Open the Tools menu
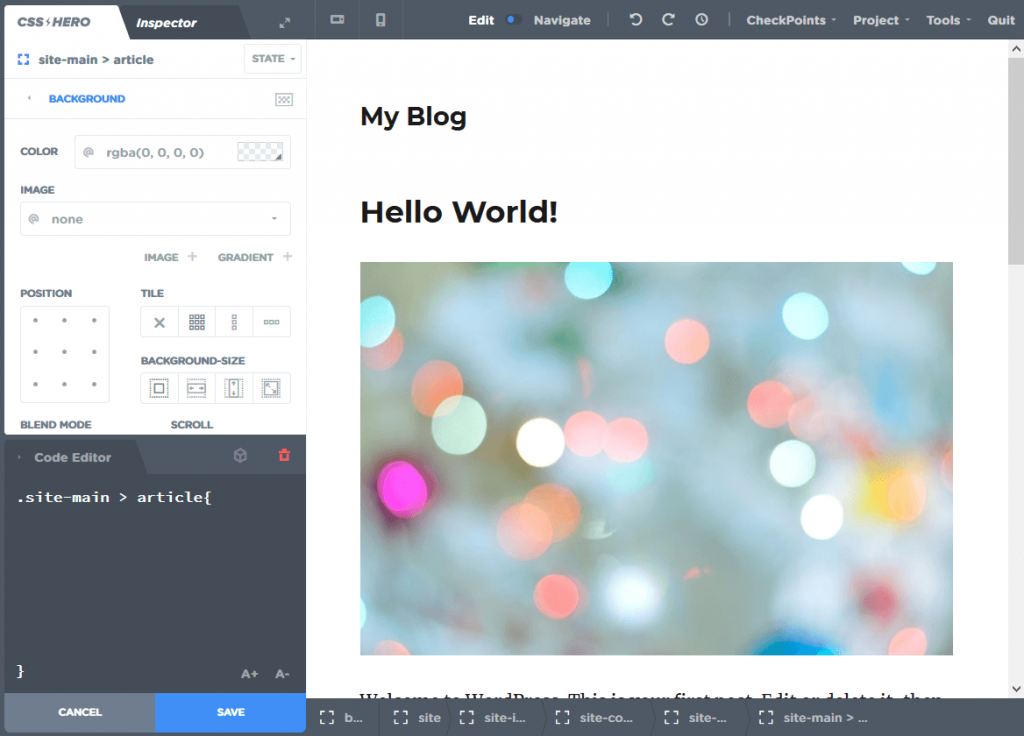 944,19
